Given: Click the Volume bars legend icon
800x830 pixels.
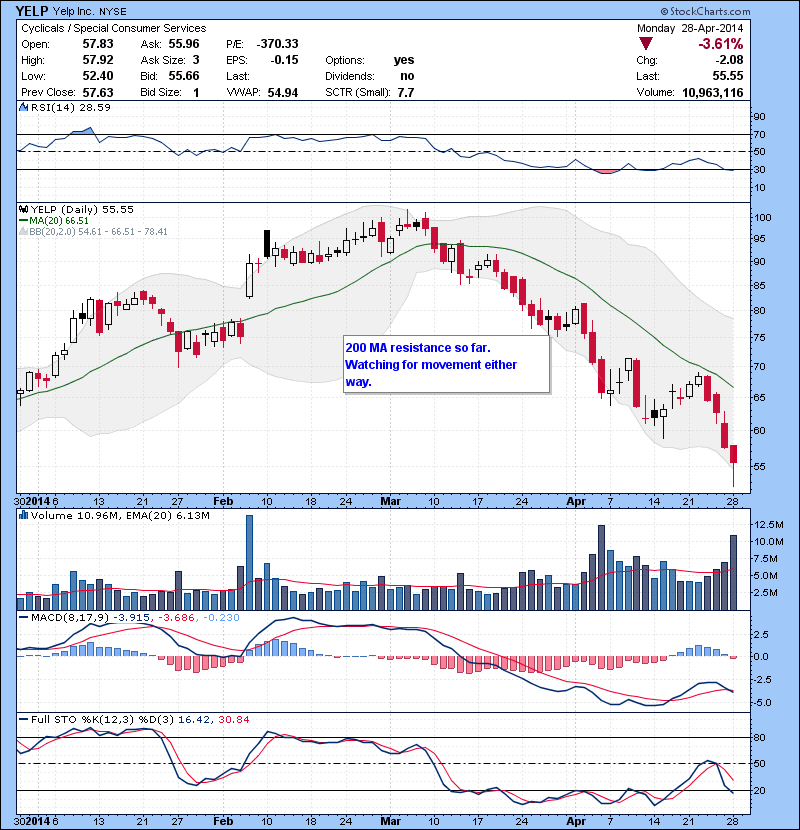Looking at the screenshot, I should (23, 515).
